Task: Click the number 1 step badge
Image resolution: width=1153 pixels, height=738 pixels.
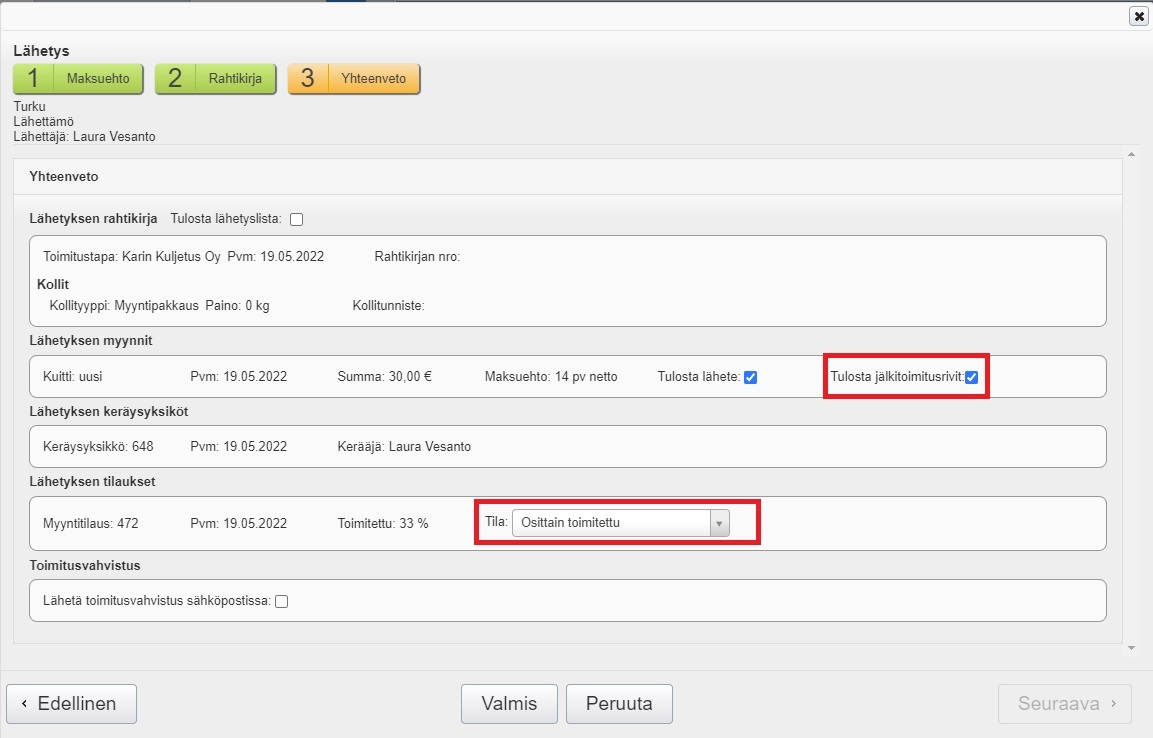Action: [x=33, y=79]
